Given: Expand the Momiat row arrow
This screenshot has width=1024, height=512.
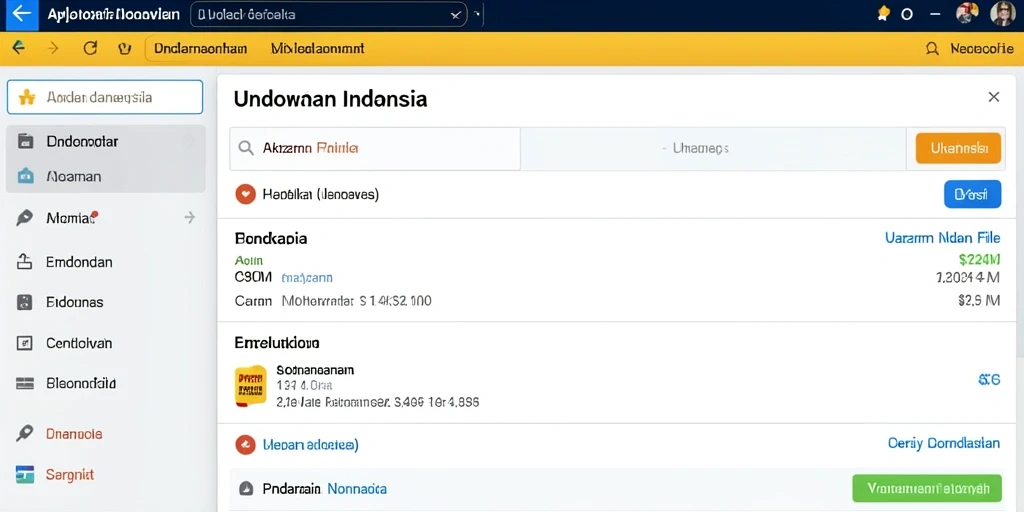Looking at the screenshot, I should point(189,217).
